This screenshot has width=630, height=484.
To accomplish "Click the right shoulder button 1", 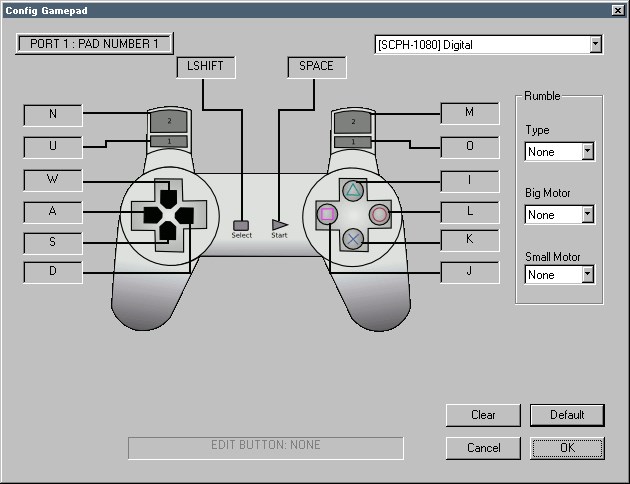I will point(353,142).
